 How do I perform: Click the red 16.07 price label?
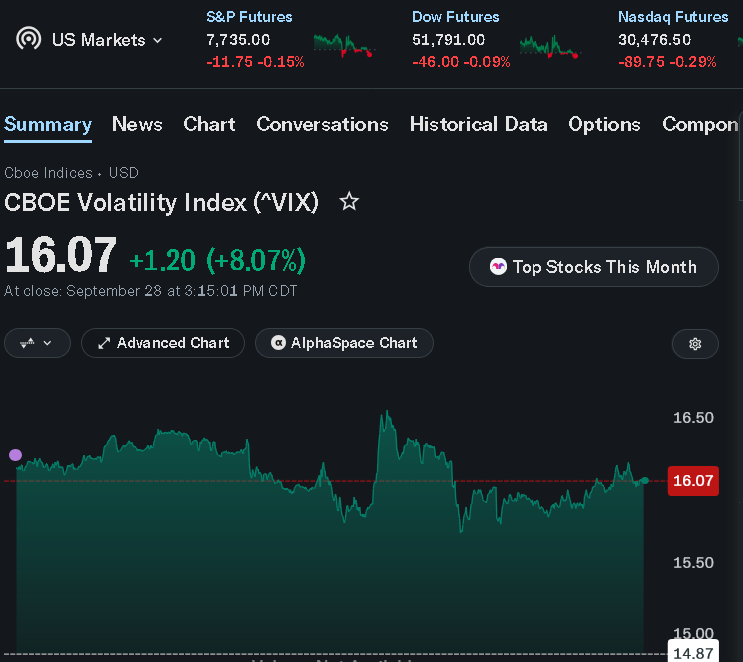693,481
